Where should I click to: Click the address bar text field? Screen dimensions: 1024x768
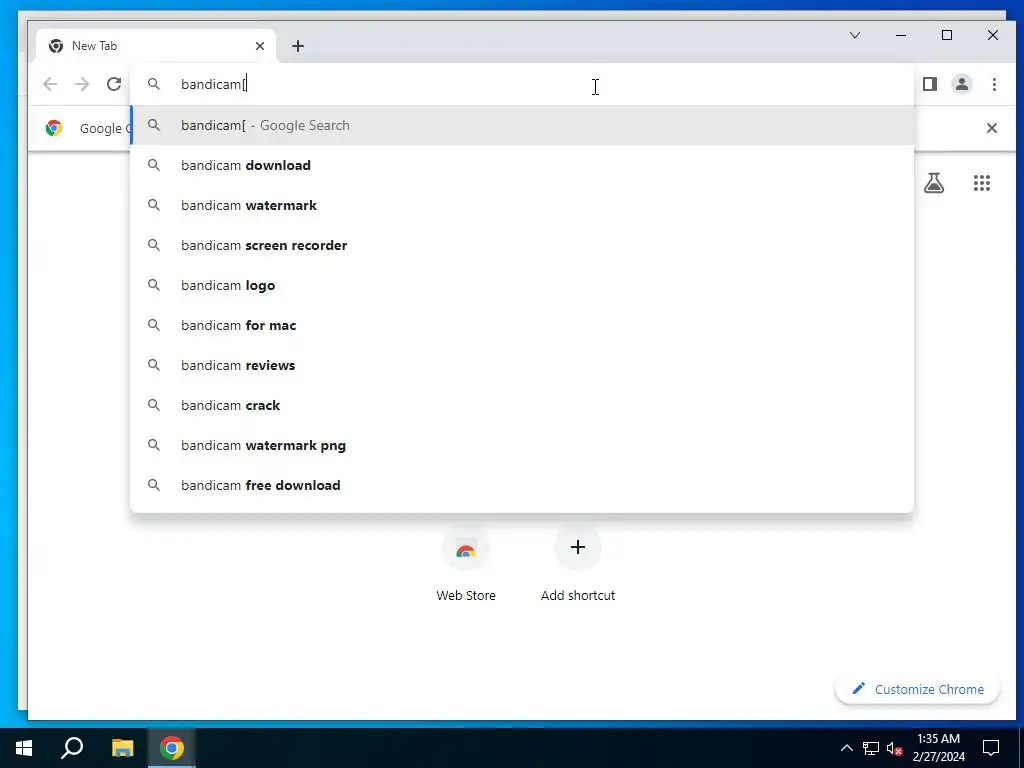(x=522, y=84)
